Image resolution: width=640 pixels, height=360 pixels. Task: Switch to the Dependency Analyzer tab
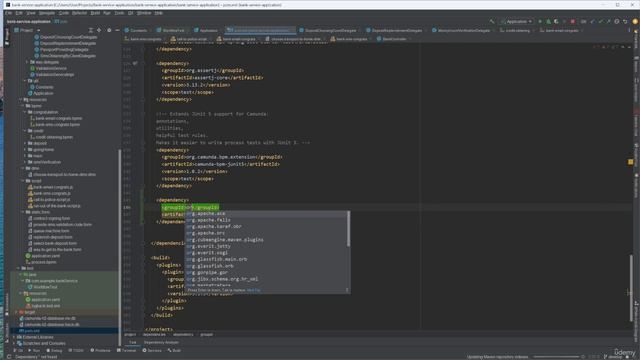coord(161,342)
